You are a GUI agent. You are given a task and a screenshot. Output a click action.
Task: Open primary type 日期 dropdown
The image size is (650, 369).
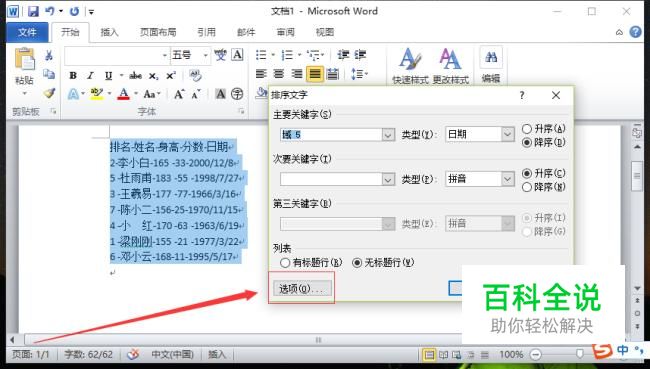click(508, 134)
